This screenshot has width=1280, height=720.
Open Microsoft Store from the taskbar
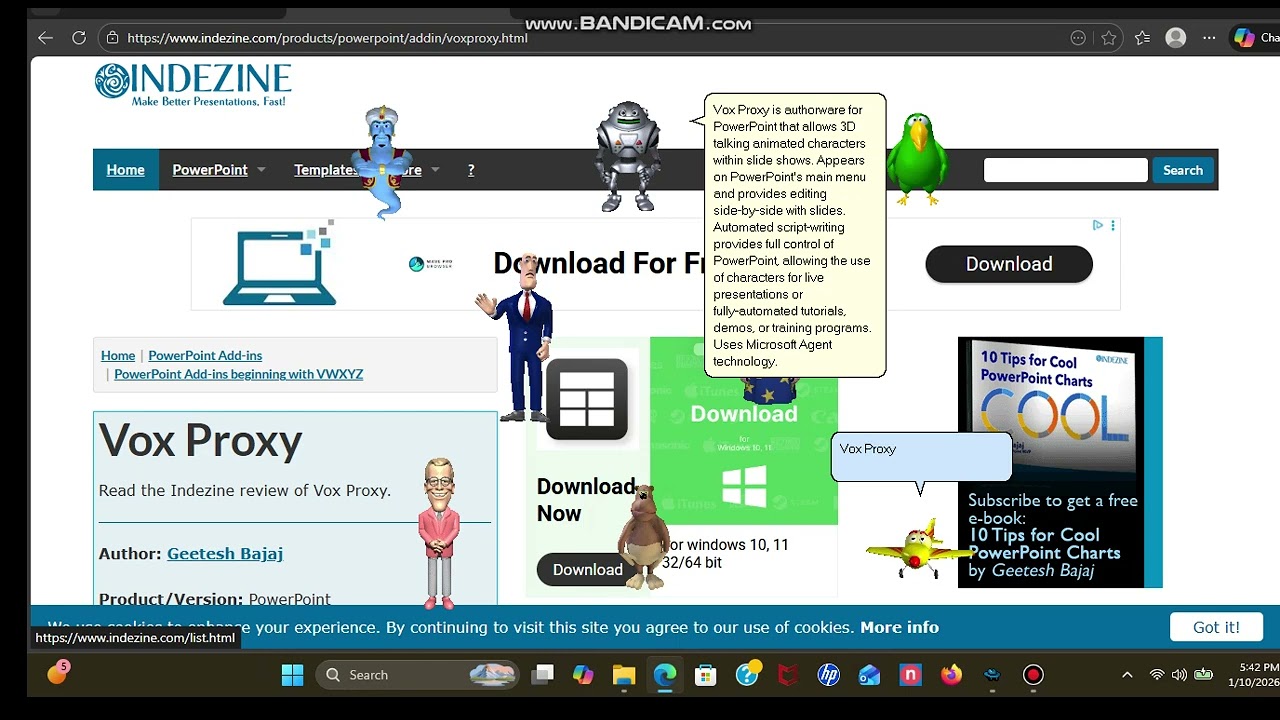tap(706, 675)
